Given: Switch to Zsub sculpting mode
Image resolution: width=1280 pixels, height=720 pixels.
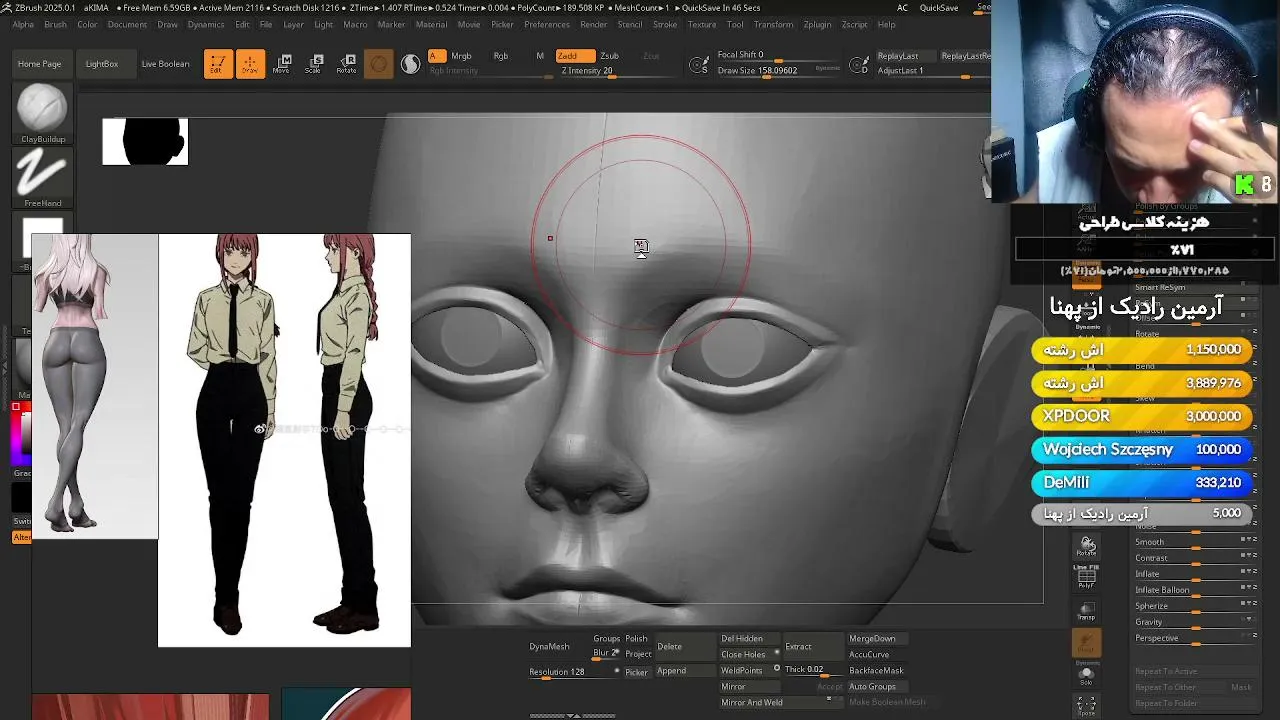Looking at the screenshot, I should tap(609, 56).
